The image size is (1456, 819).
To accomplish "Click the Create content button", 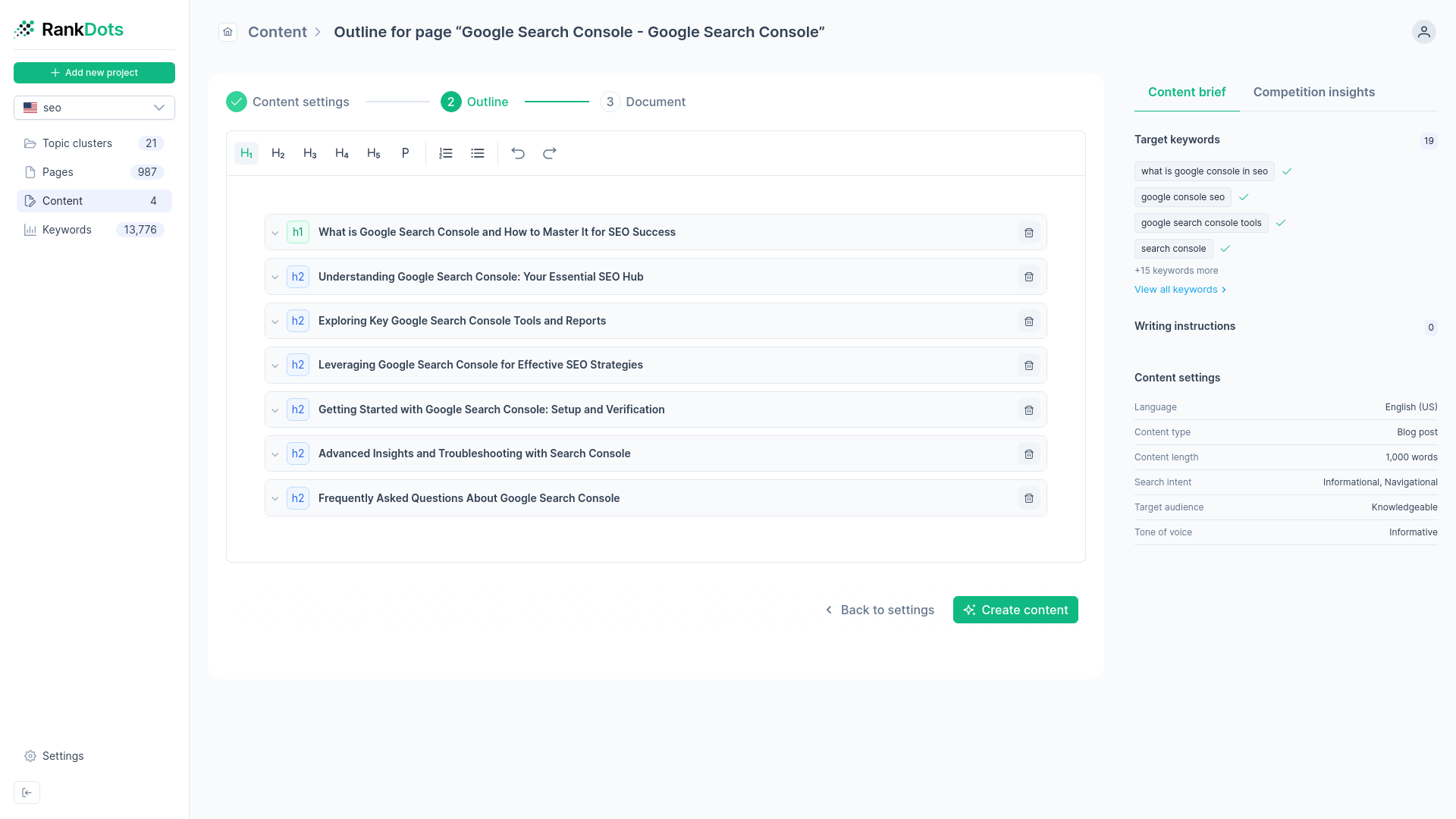I will pyautogui.click(x=1015, y=609).
